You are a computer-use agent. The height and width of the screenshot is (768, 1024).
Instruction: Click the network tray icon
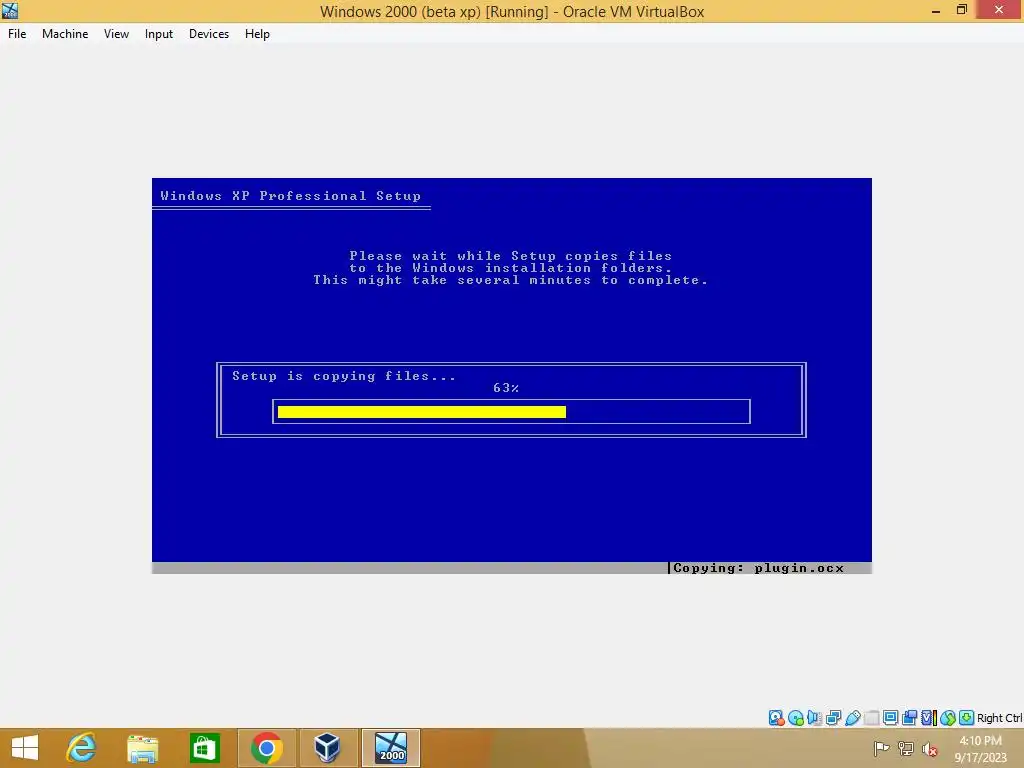906,748
